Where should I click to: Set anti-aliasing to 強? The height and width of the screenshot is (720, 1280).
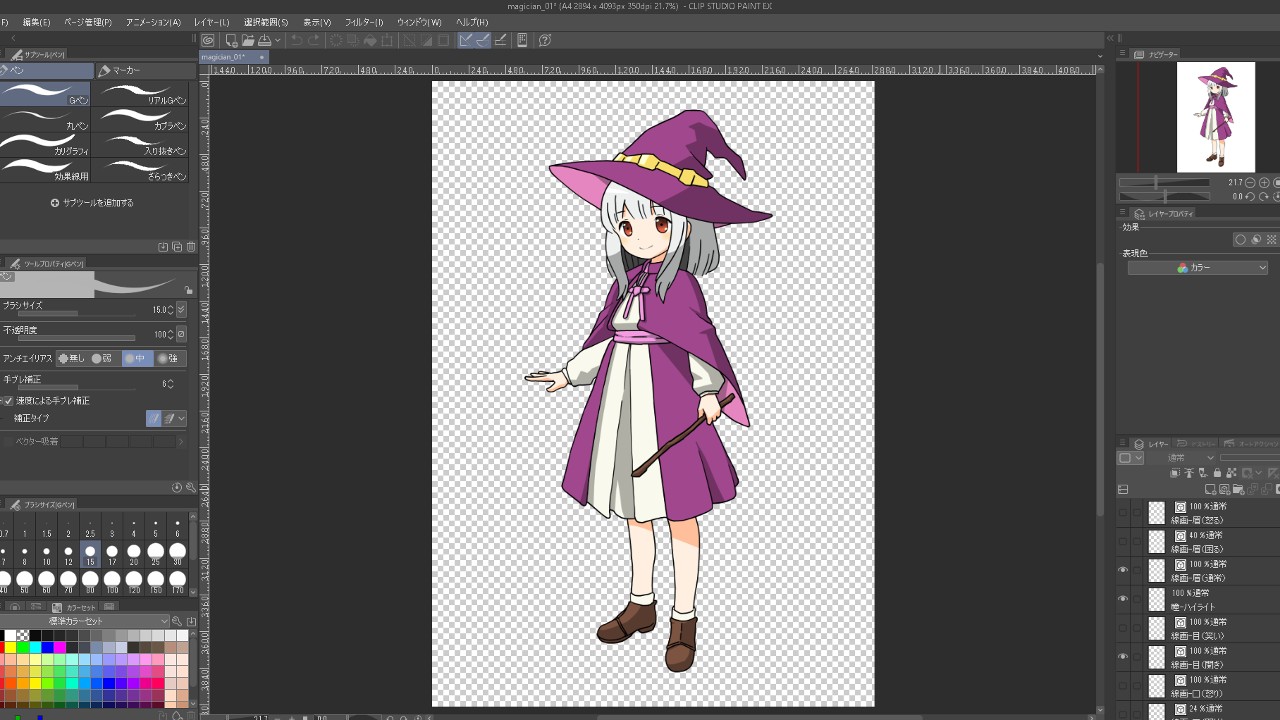(168, 358)
